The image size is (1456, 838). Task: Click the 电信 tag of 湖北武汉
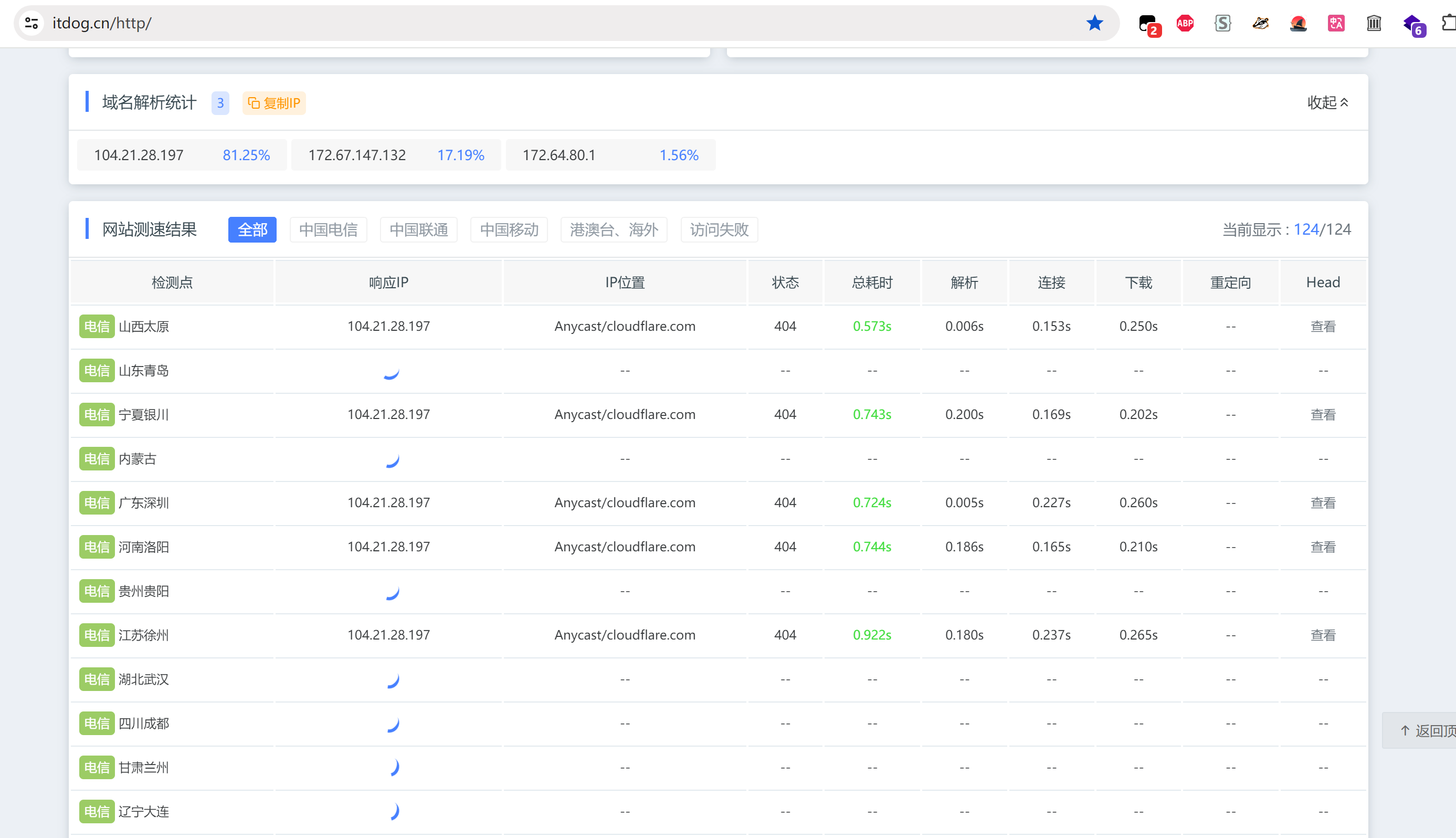pyautogui.click(x=97, y=679)
